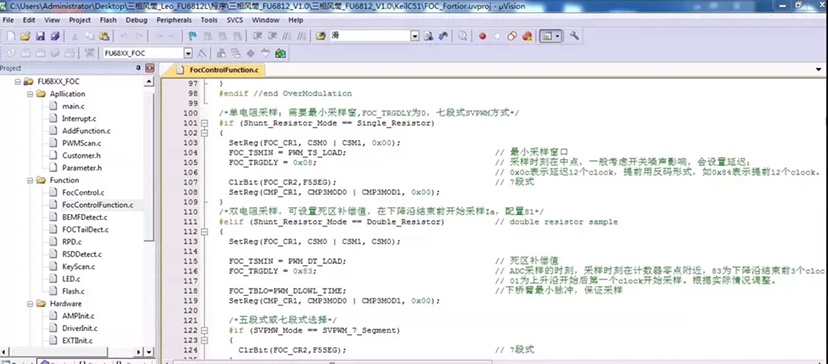
Task: Open the File menu
Action: (x=8, y=20)
